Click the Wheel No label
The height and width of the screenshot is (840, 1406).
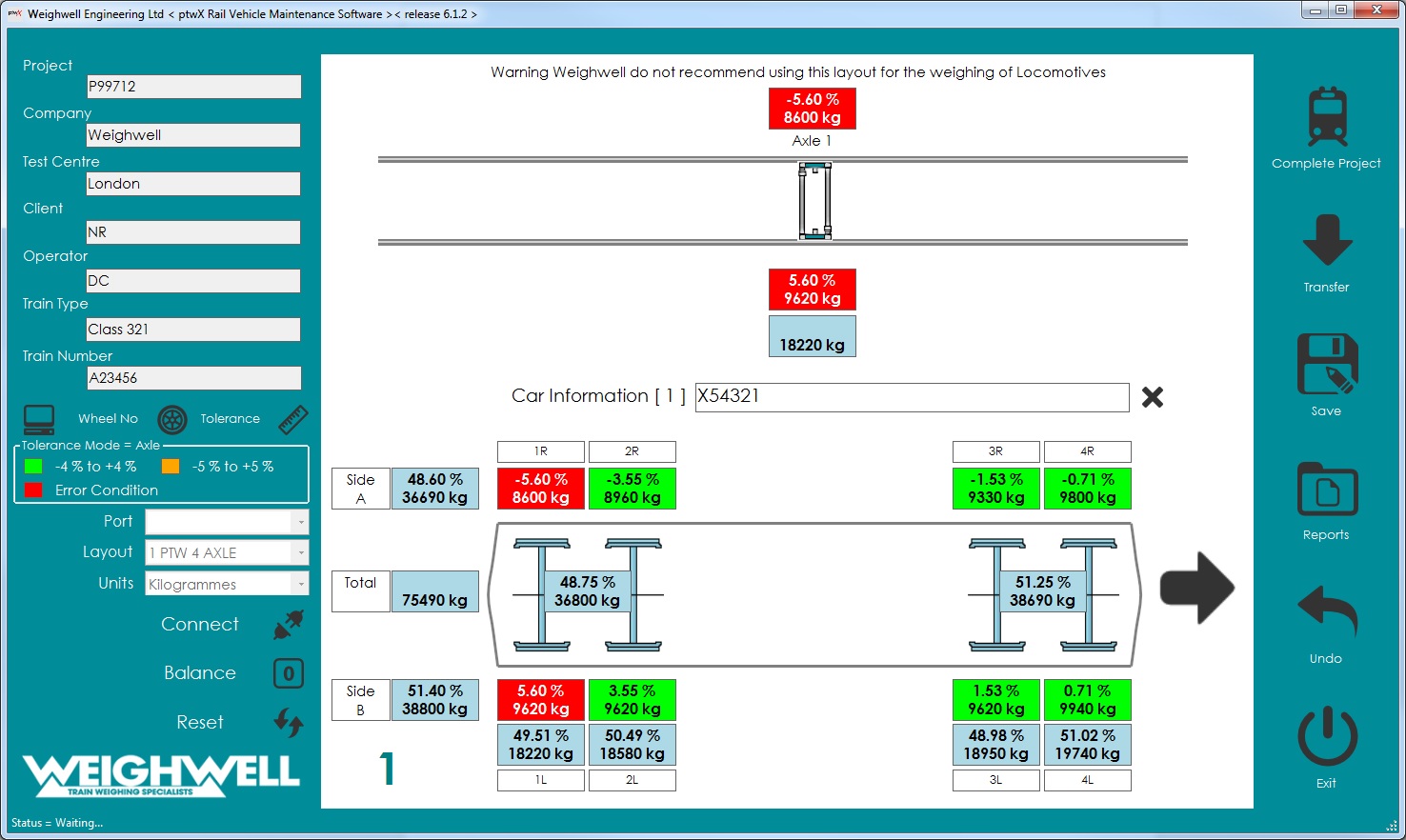point(108,419)
